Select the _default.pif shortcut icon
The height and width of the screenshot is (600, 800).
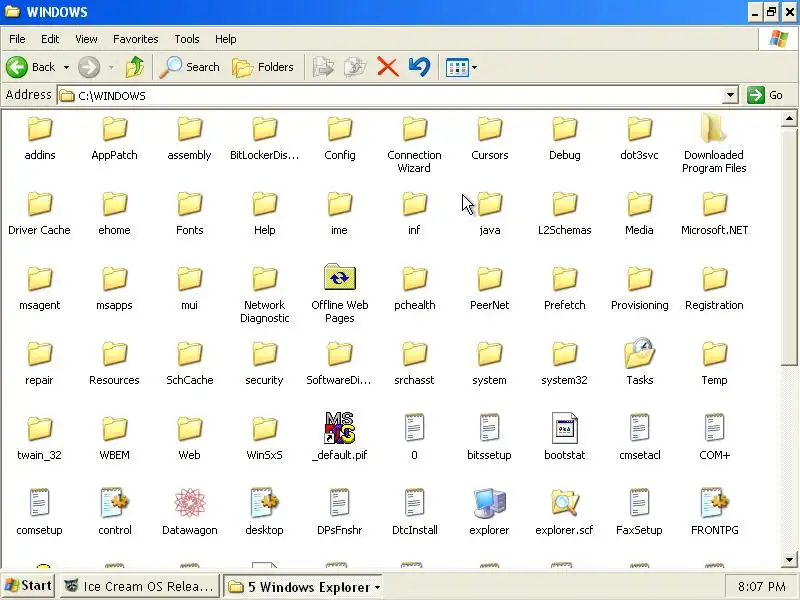(x=340, y=428)
